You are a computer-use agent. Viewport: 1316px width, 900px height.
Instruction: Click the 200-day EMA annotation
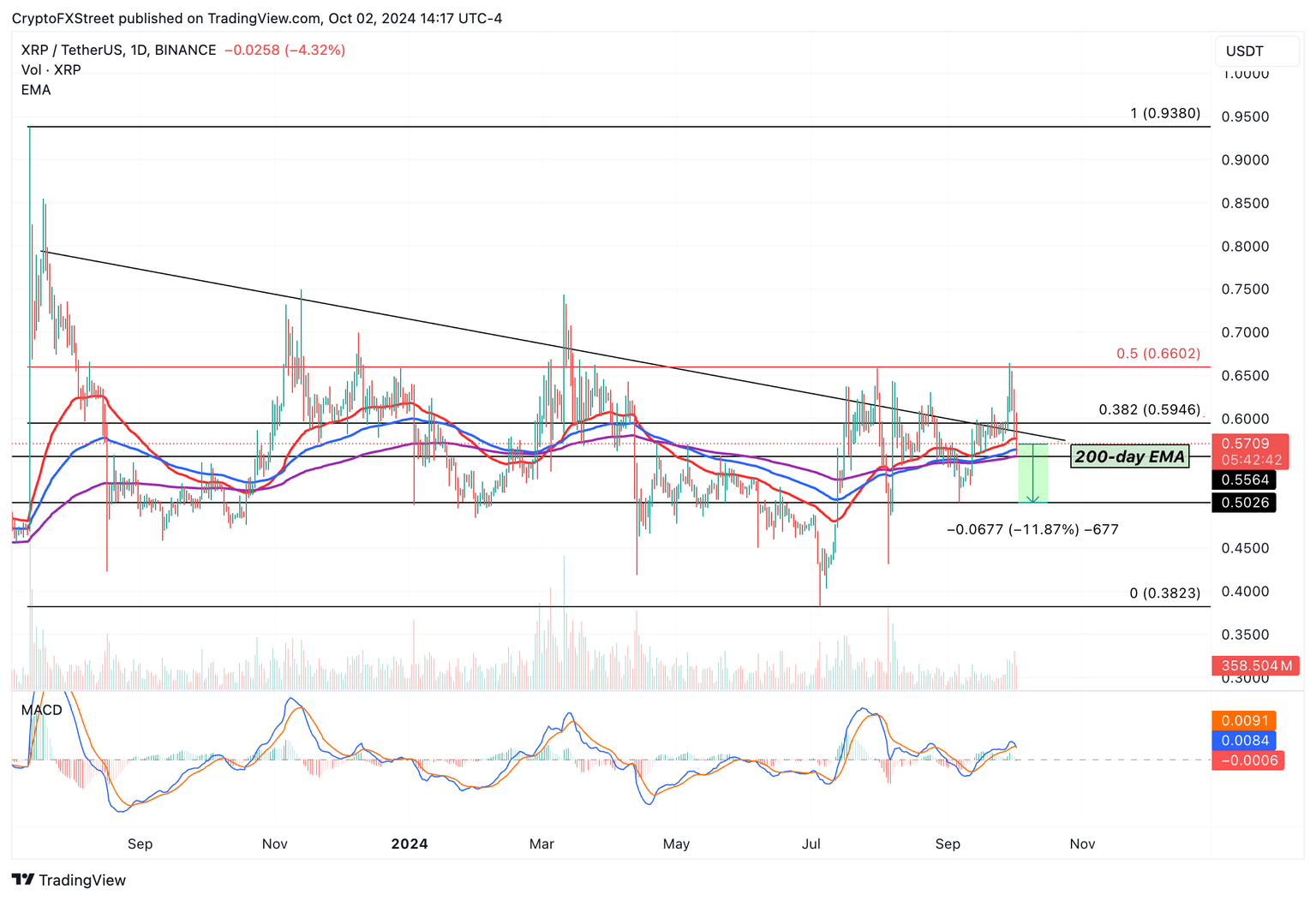[1129, 456]
